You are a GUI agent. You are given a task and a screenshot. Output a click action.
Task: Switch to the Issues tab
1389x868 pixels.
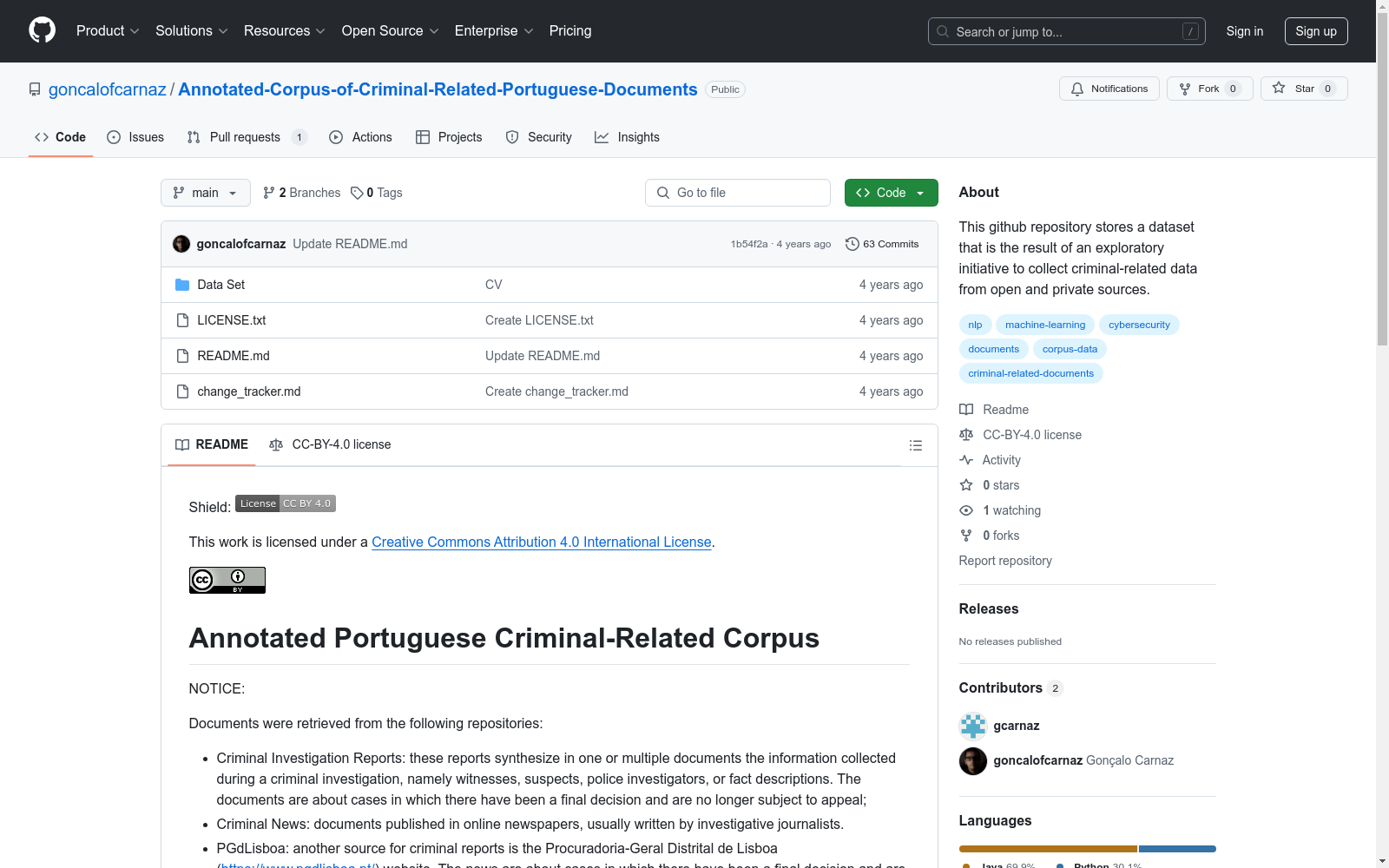click(135, 137)
